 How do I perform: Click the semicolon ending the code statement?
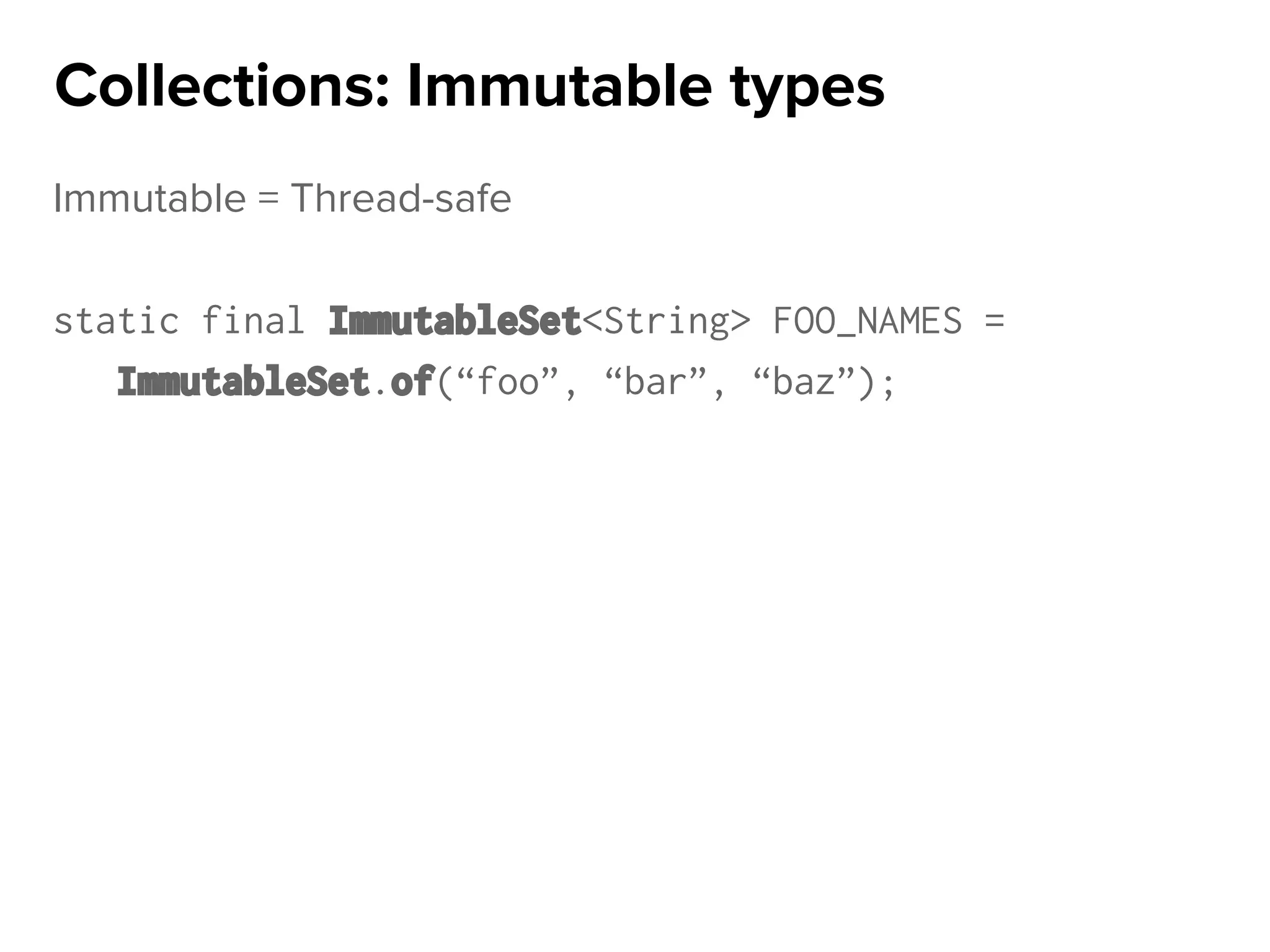point(888,384)
